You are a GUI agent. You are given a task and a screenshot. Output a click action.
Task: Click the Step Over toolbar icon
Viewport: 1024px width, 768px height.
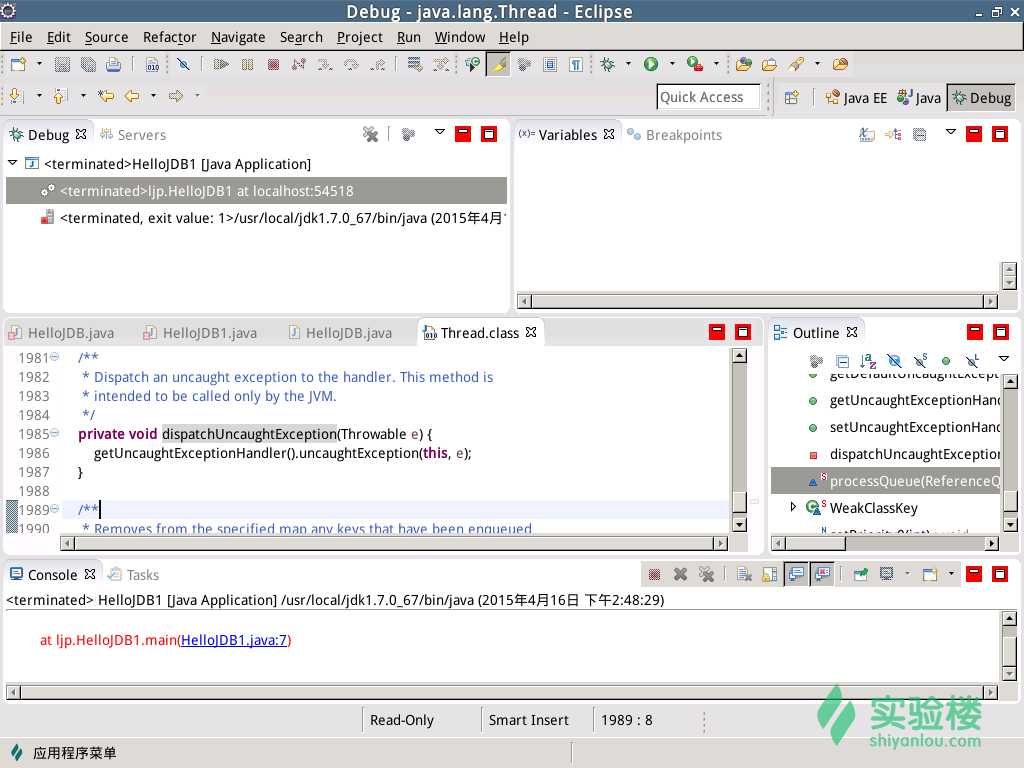click(x=351, y=64)
